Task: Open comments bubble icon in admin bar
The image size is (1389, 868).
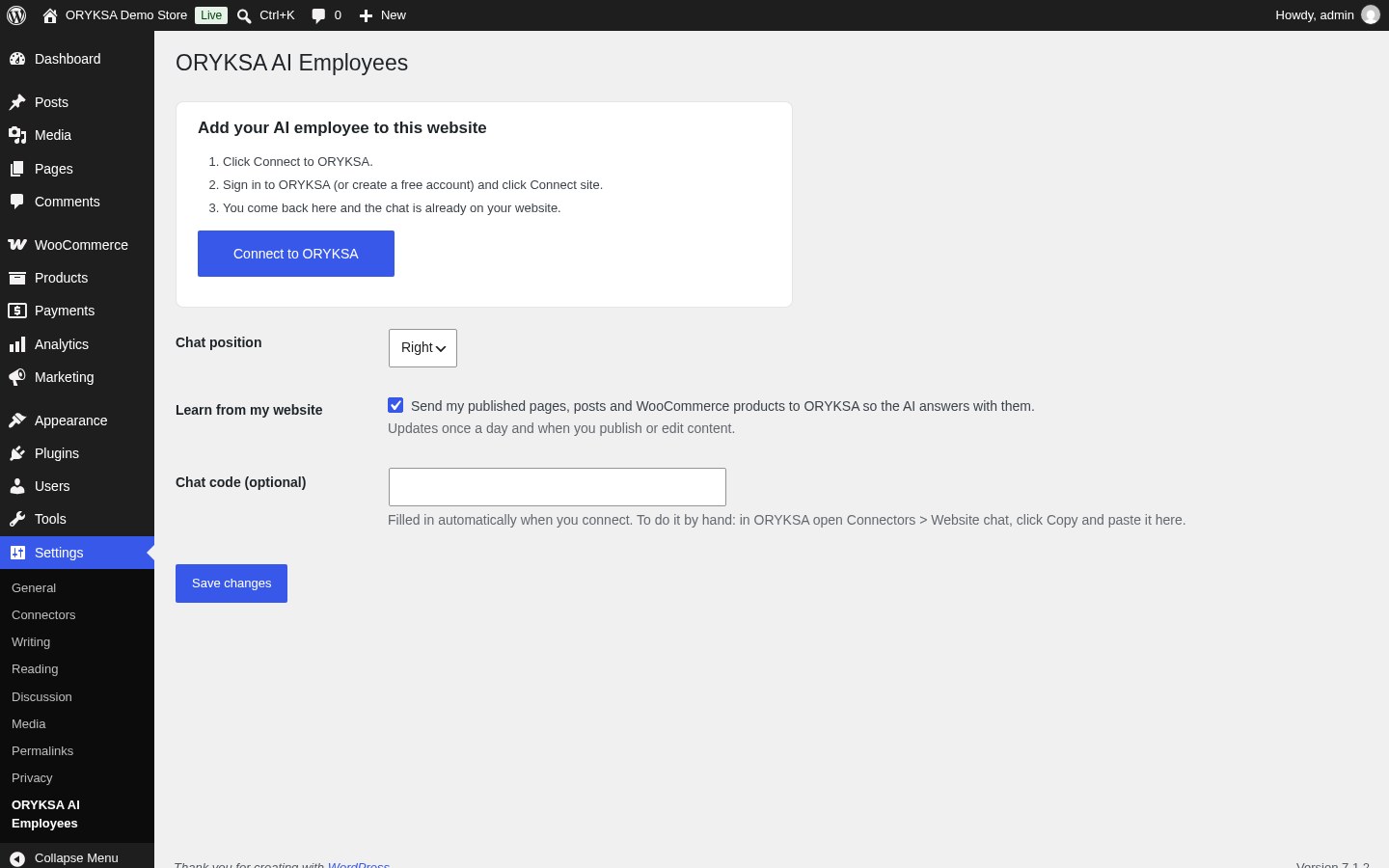Action: (318, 15)
